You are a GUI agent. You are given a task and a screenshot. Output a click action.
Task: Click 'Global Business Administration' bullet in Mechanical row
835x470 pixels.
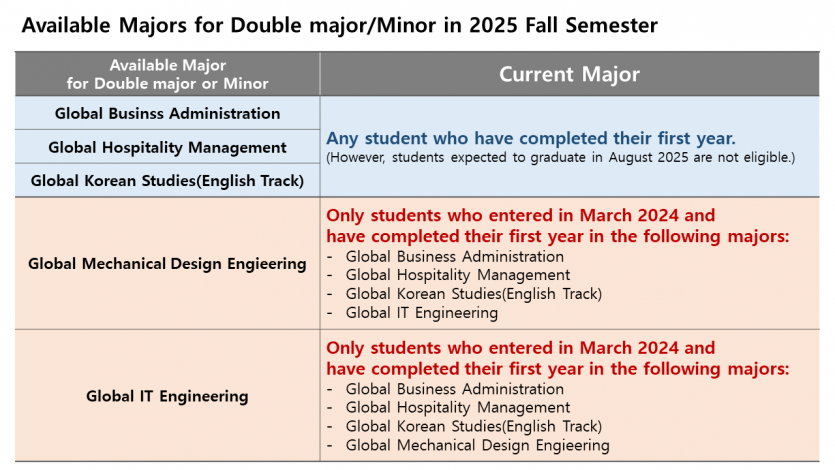[x=455, y=257]
